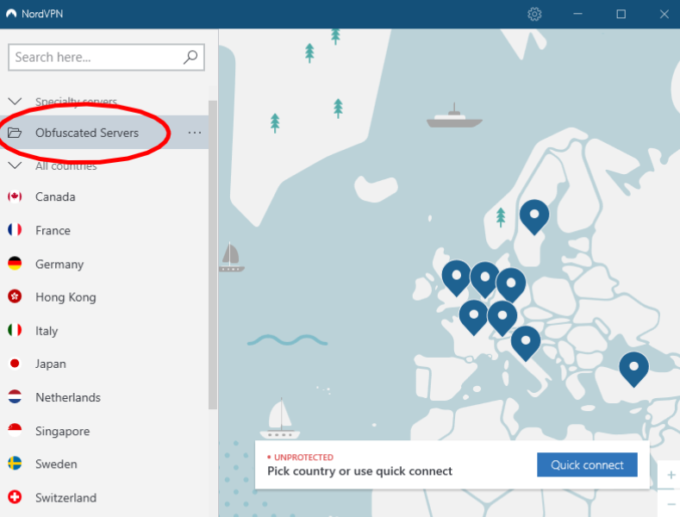Click the Germany flag icon
The height and width of the screenshot is (517, 680).
15,263
